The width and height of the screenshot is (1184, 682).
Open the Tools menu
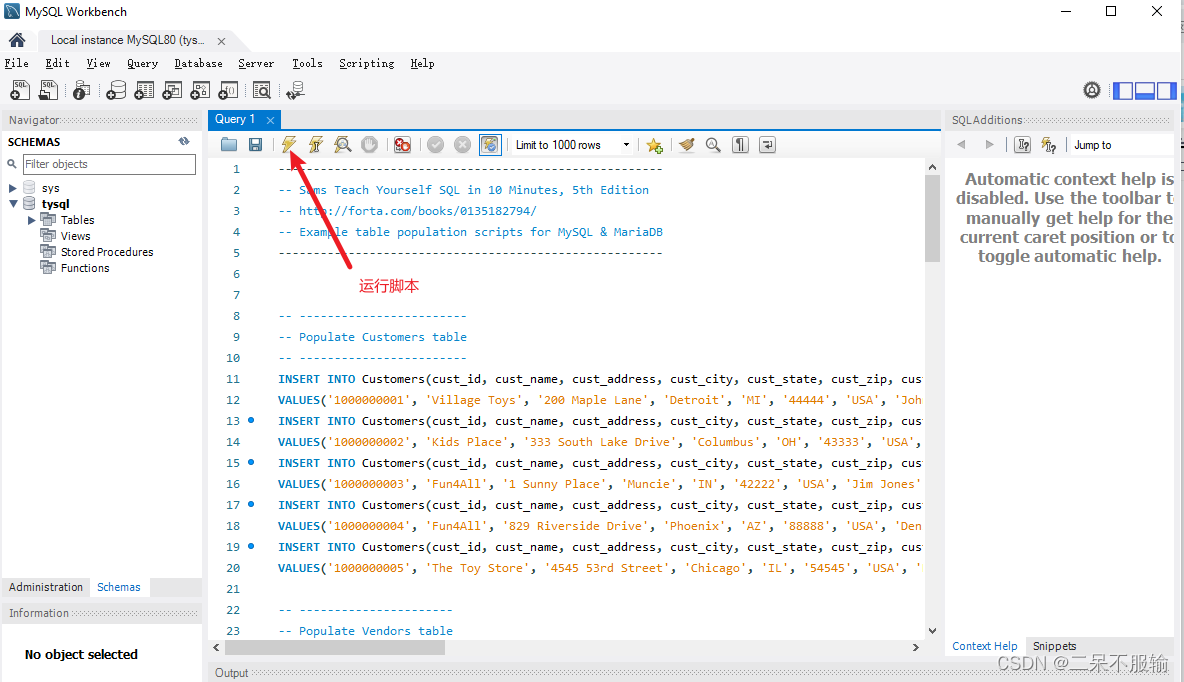pos(307,63)
